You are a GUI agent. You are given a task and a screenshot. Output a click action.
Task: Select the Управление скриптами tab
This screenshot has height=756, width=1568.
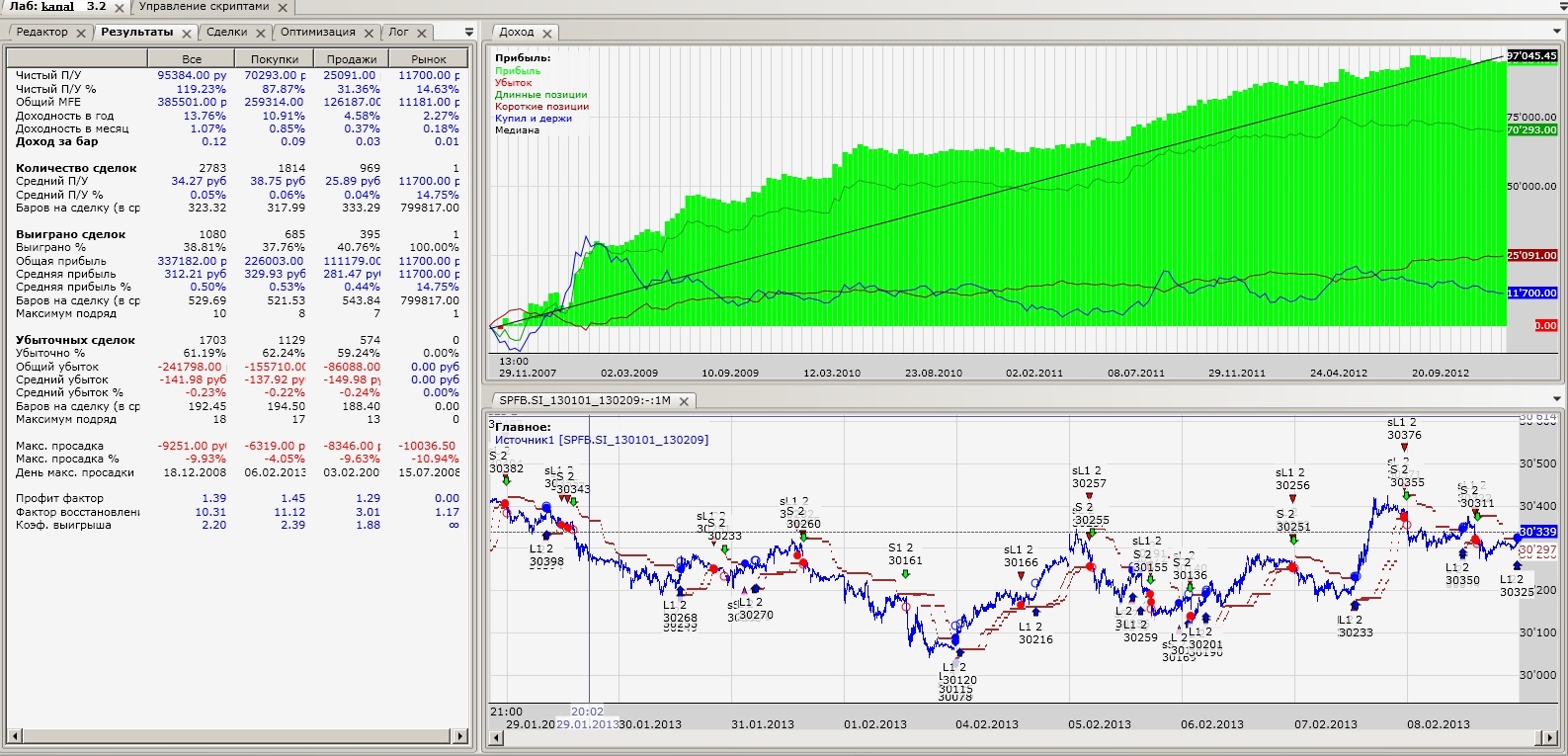[204, 6]
